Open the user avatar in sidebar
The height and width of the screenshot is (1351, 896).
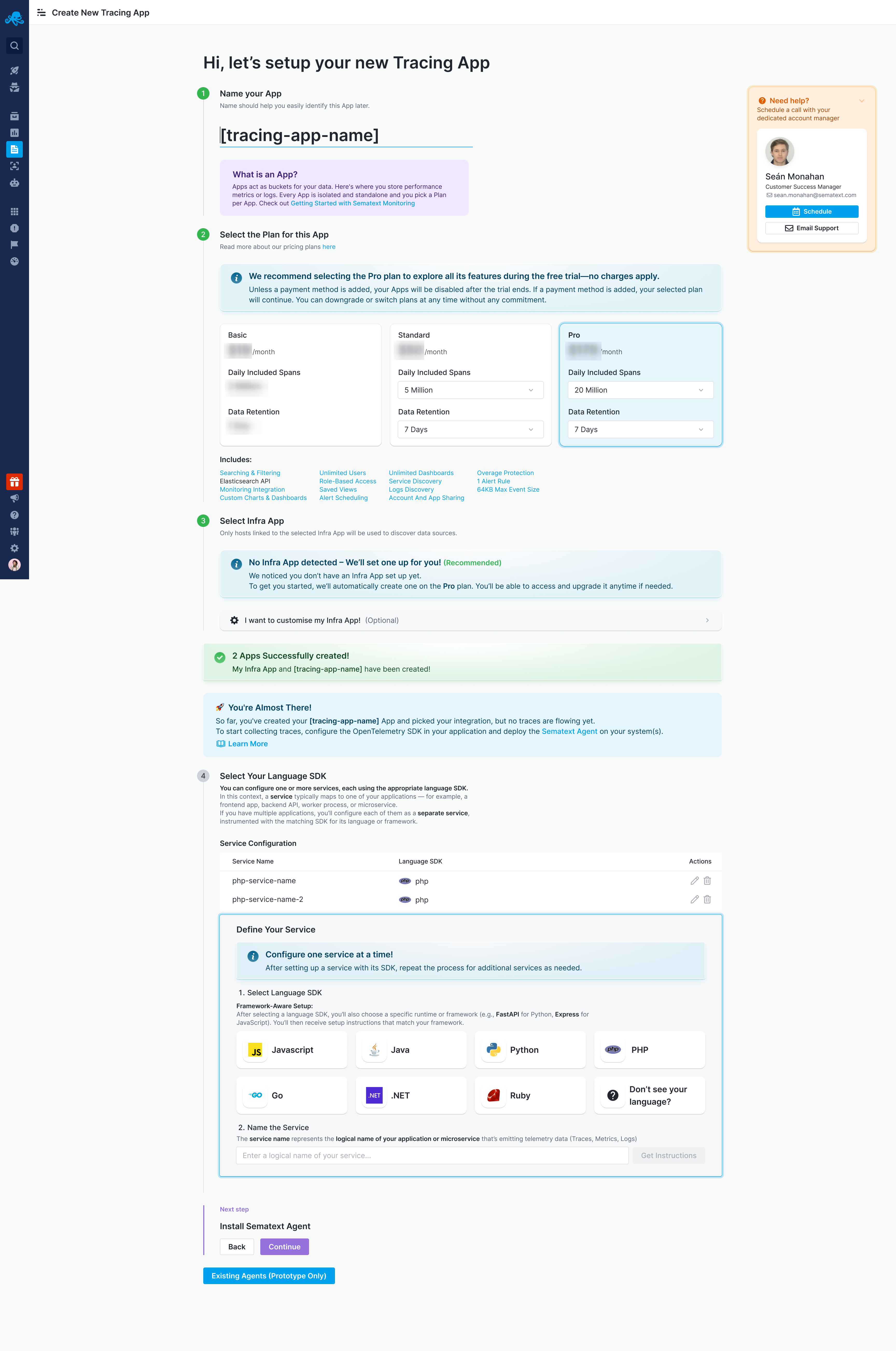[x=14, y=565]
